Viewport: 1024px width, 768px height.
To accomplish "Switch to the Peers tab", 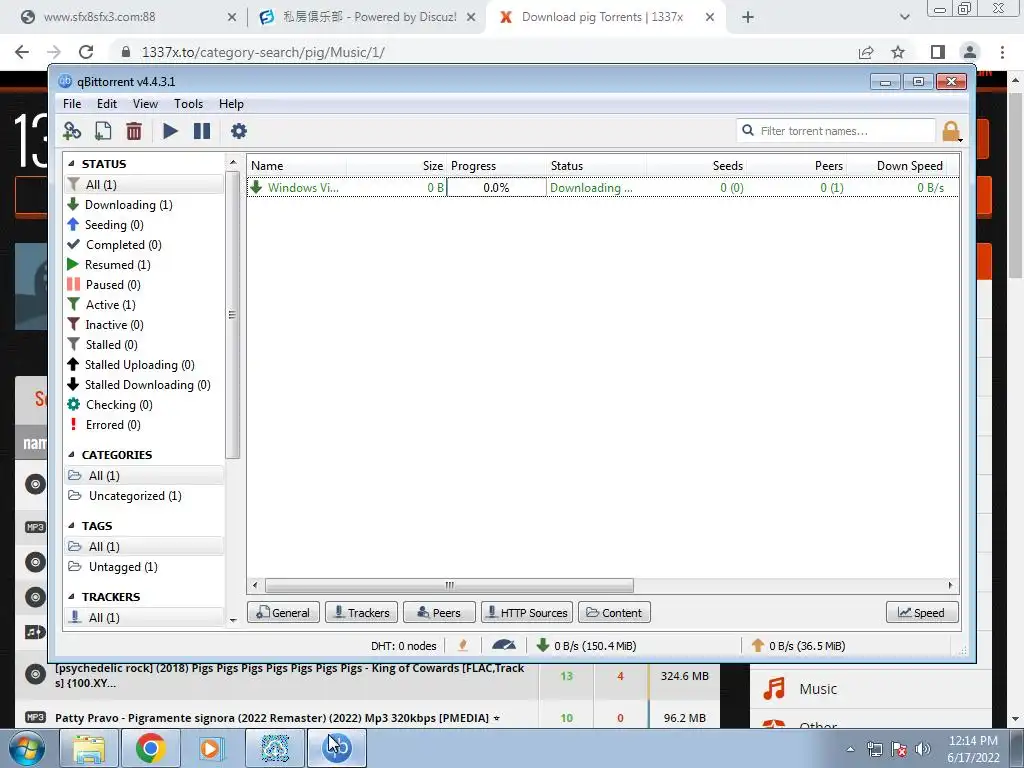I will (x=439, y=613).
